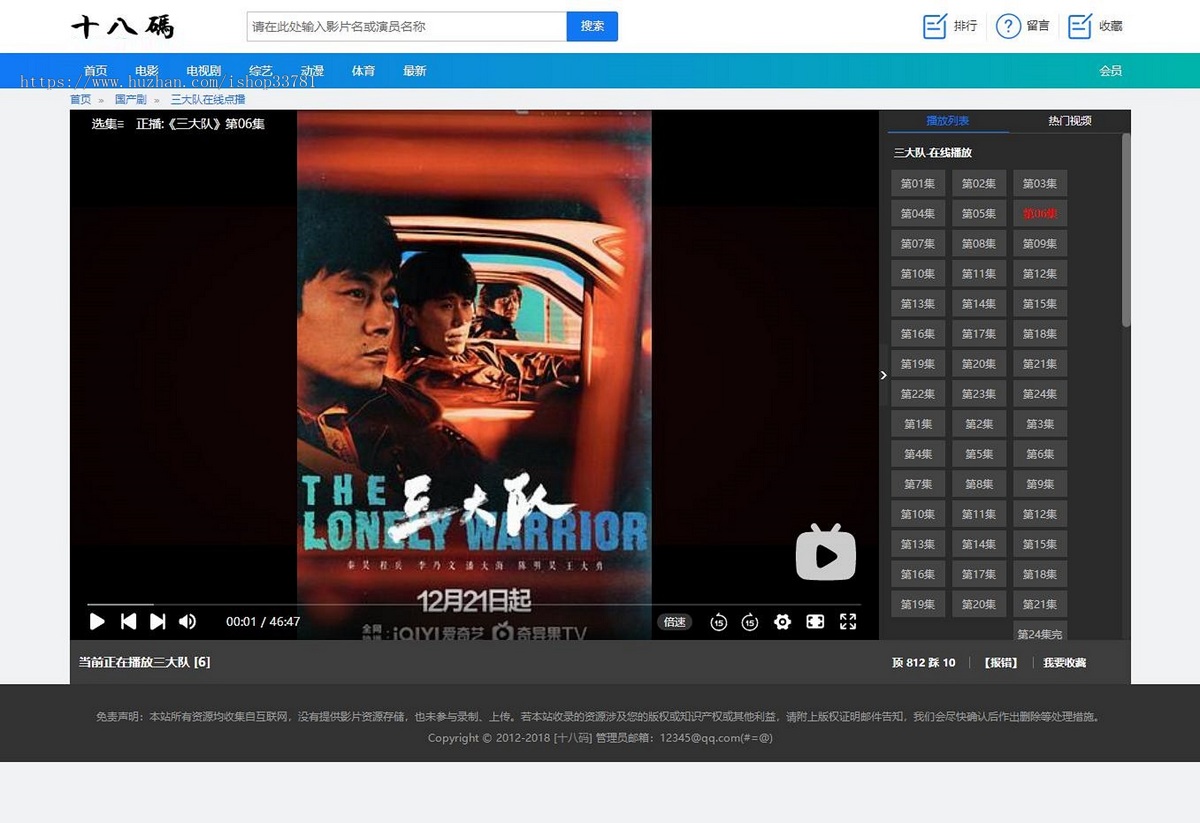The width and height of the screenshot is (1200, 823).
Task: Open 最新 in the navigation bar
Action: (x=415, y=71)
